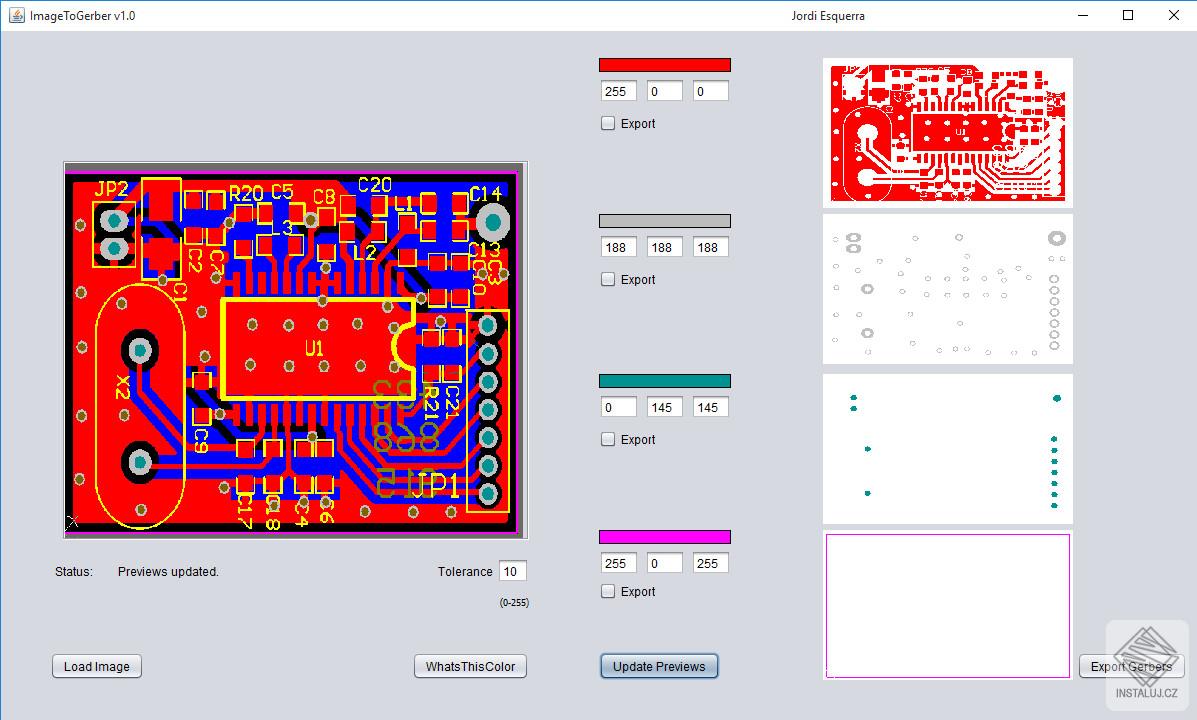The image size is (1197, 720).
Task: Click the green channel 145 field of teal color
Action: click(665, 407)
